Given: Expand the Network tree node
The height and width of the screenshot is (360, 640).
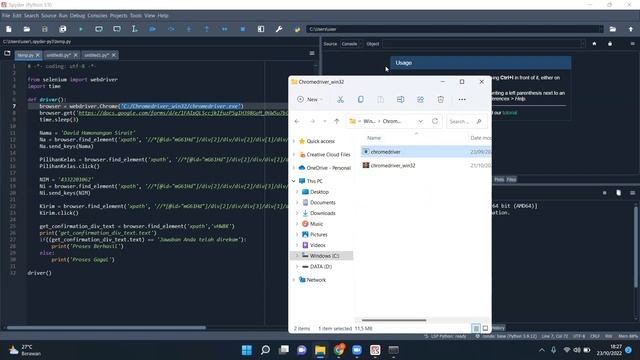Looking at the screenshot, I should tap(294, 280).
